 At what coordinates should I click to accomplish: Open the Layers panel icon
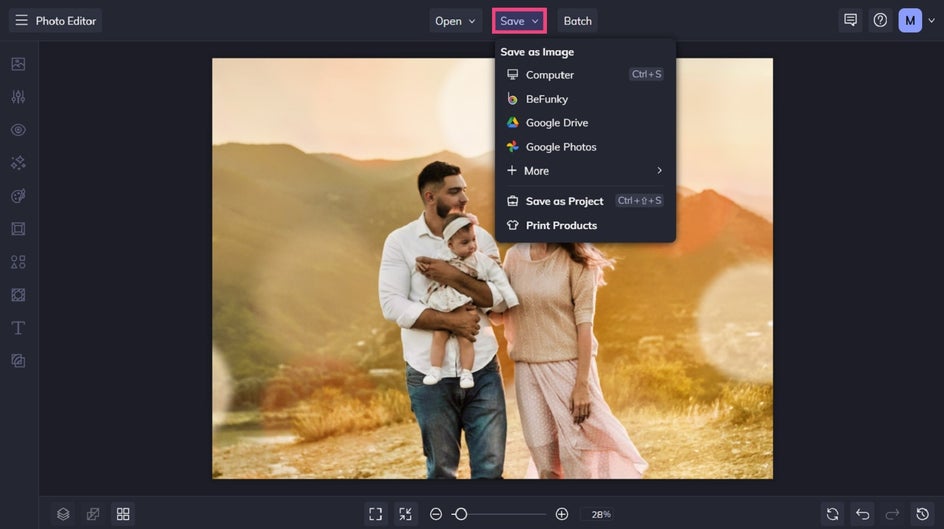point(63,514)
